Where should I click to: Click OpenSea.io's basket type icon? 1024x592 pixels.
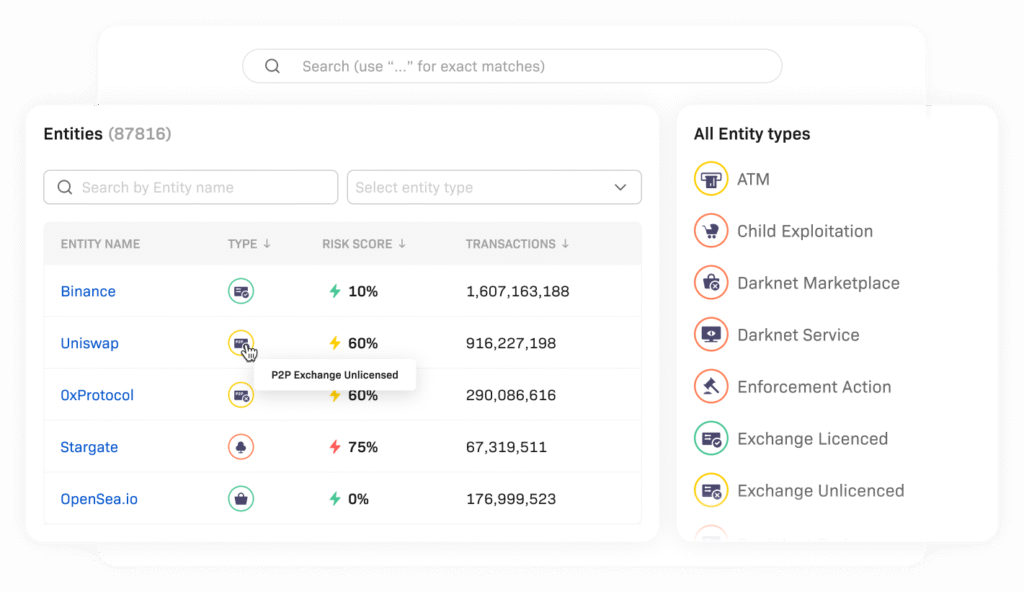coord(240,499)
